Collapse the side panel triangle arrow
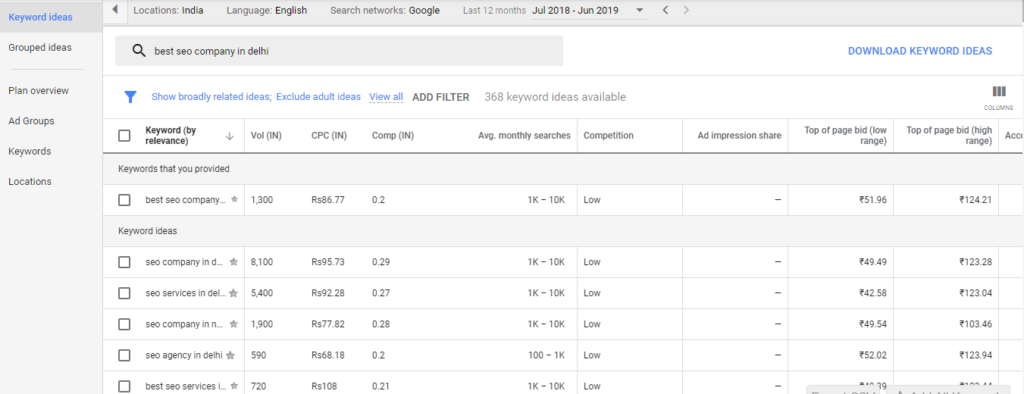Image resolution: width=1024 pixels, height=394 pixels. pyautogui.click(x=115, y=10)
